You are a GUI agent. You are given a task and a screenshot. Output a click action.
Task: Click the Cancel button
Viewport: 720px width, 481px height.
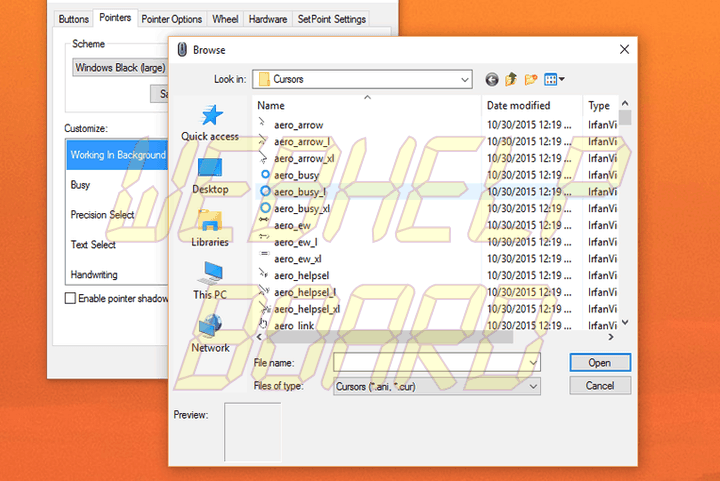tap(600, 386)
